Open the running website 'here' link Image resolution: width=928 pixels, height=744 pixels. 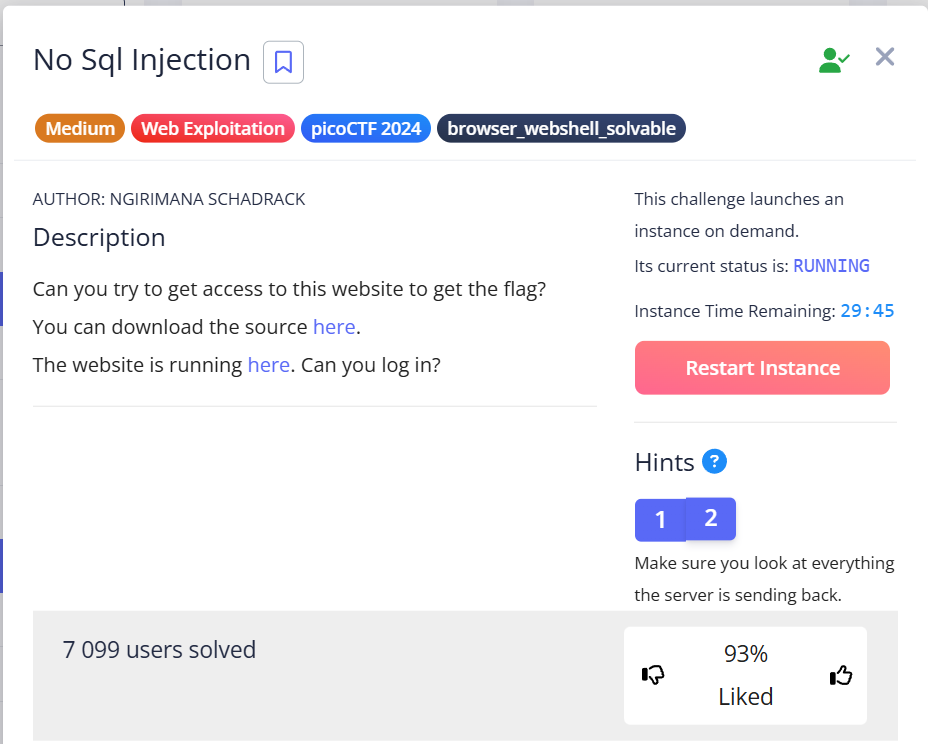click(269, 365)
